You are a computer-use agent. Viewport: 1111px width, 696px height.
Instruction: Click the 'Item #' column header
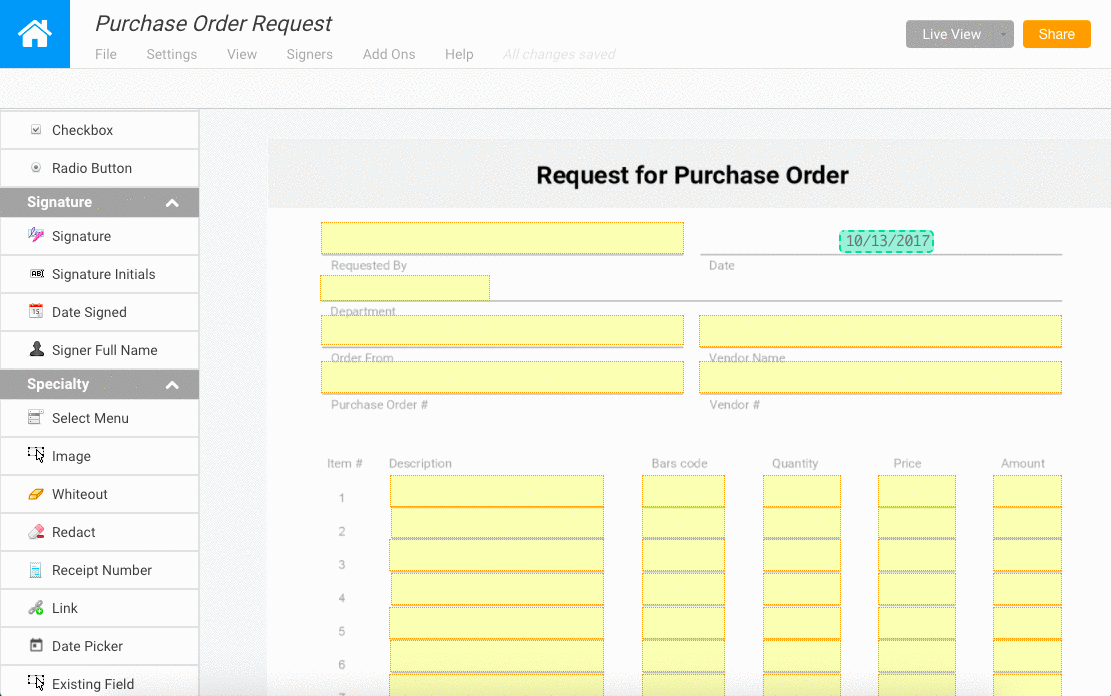coord(344,464)
